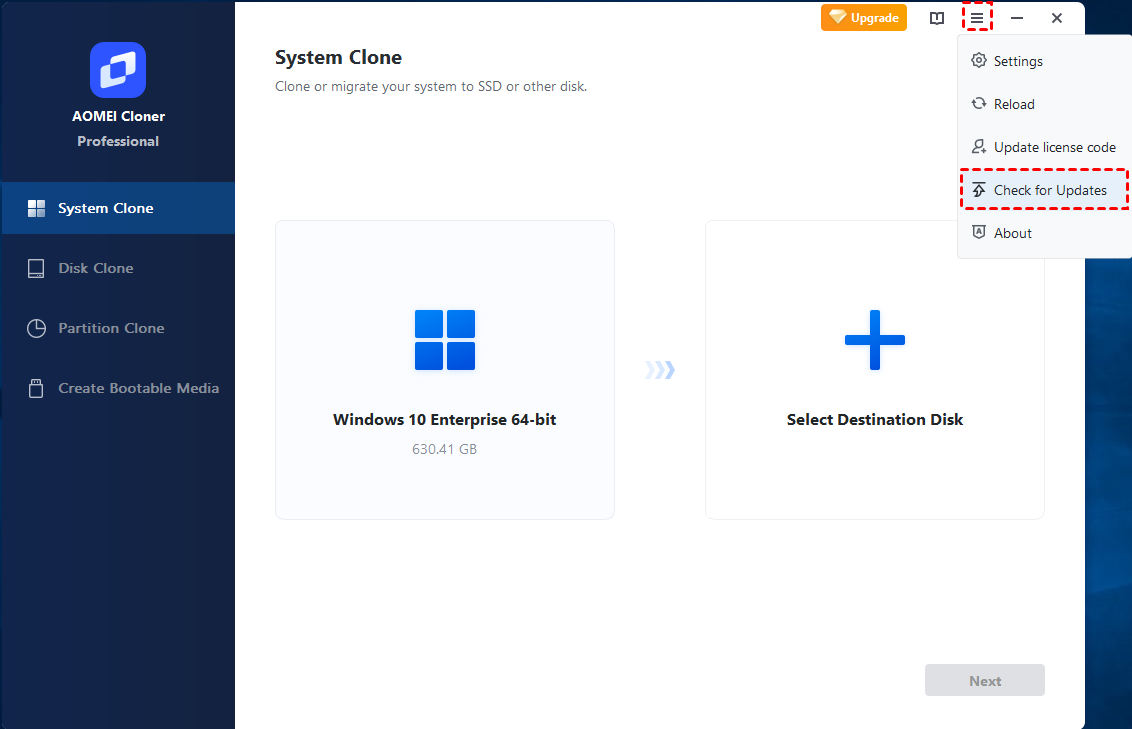Screen dimensions: 1132x729
Task: Click the Check for Updates arrow icon
Action: tap(979, 190)
